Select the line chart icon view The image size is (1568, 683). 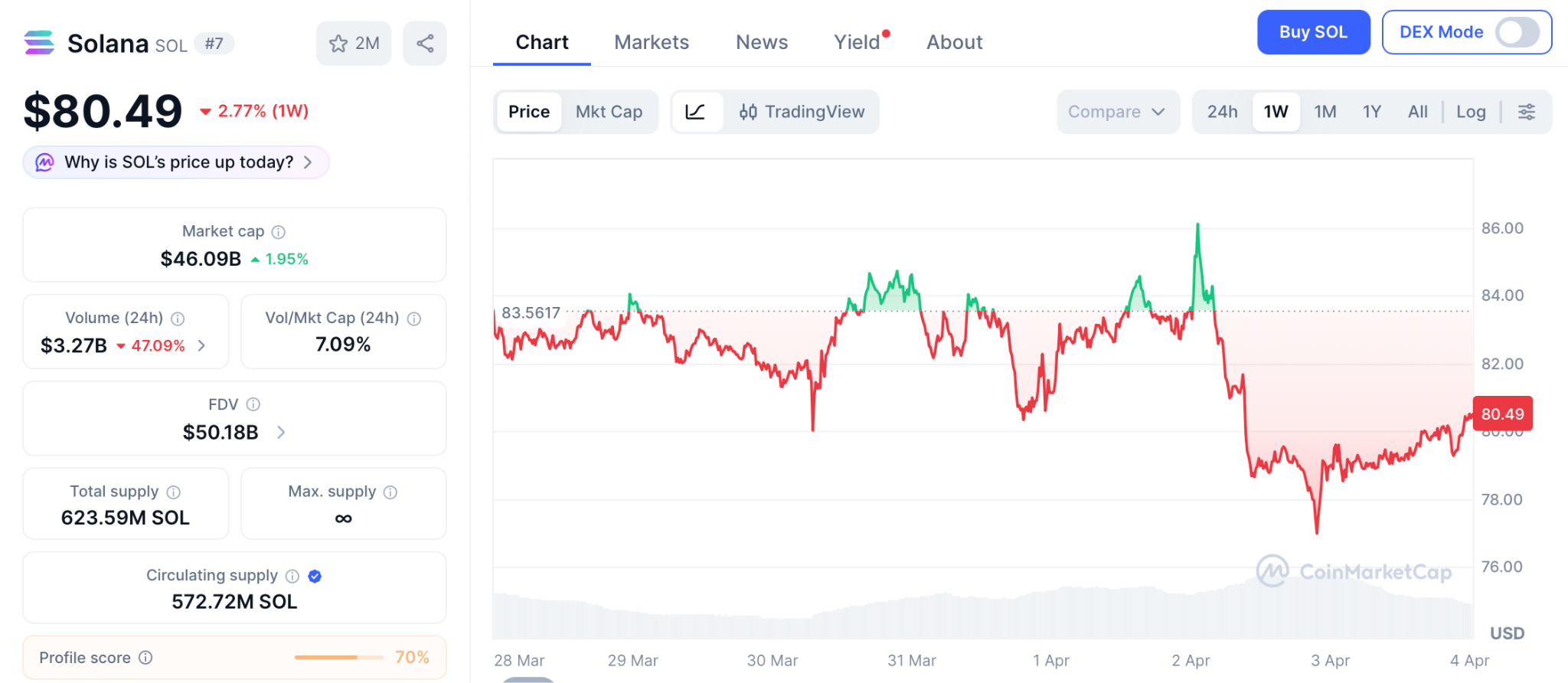[696, 112]
